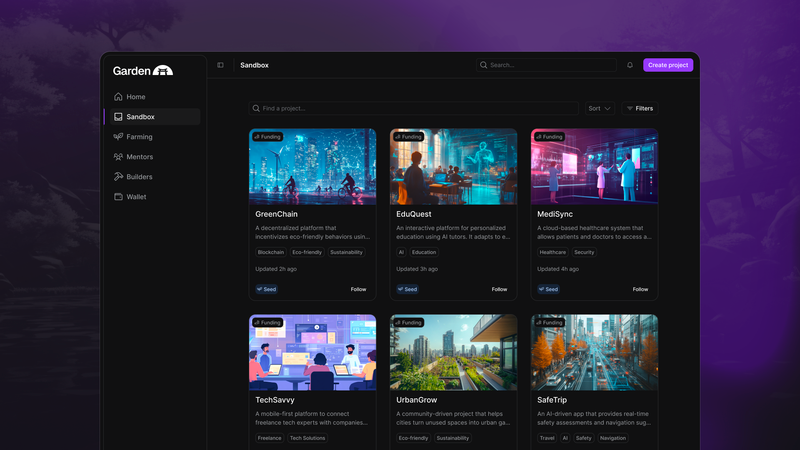
Task: Click the Builders icon in sidebar
Action: coord(119,177)
